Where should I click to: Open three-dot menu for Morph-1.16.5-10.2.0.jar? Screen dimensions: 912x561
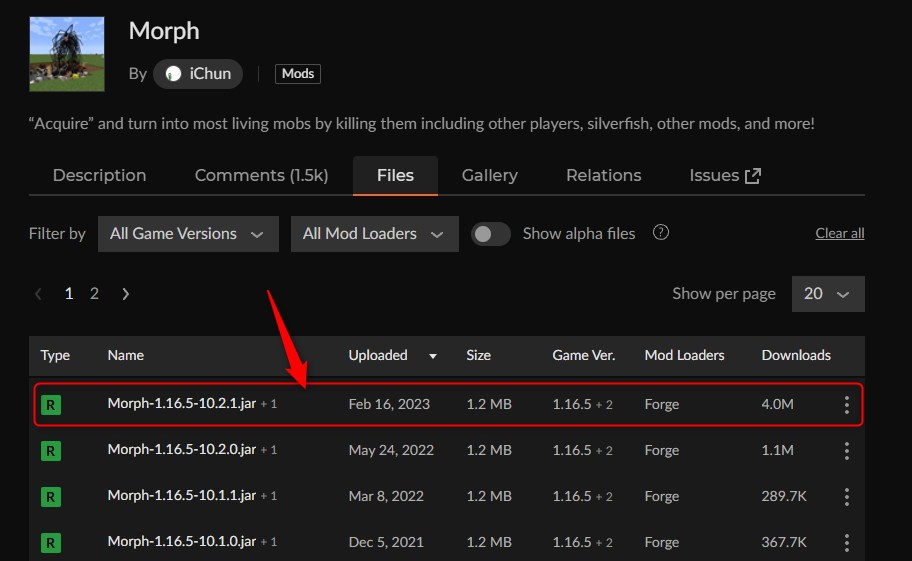point(846,451)
